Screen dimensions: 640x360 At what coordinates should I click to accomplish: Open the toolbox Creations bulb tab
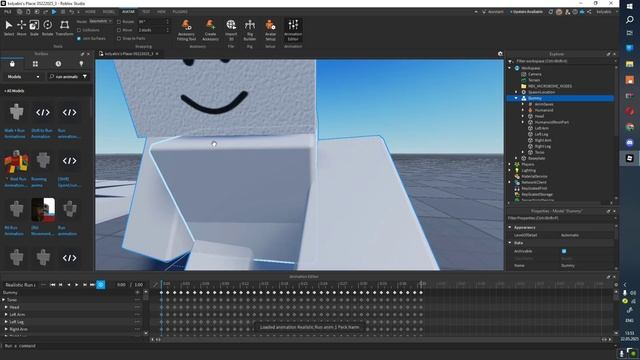81,64
